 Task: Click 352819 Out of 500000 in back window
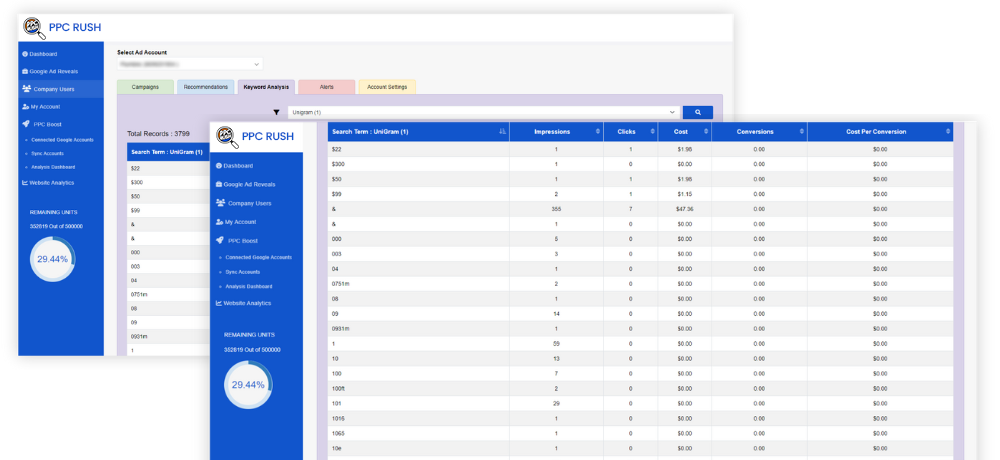[x=56, y=226]
